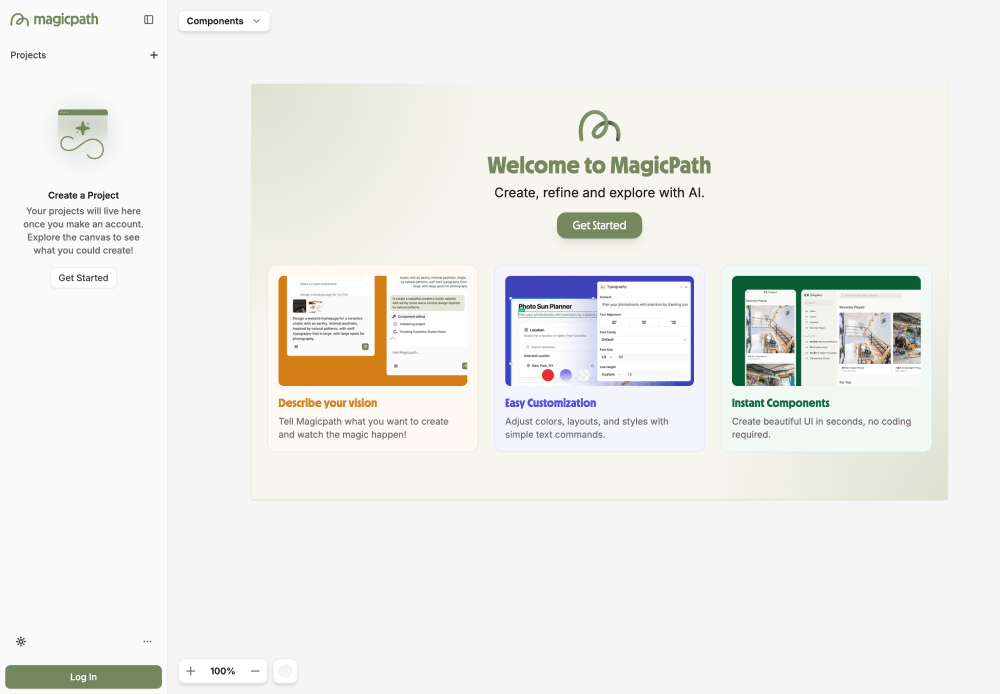Open the Components dropdown
This screenshot has height=694, width=1000.
224,21
